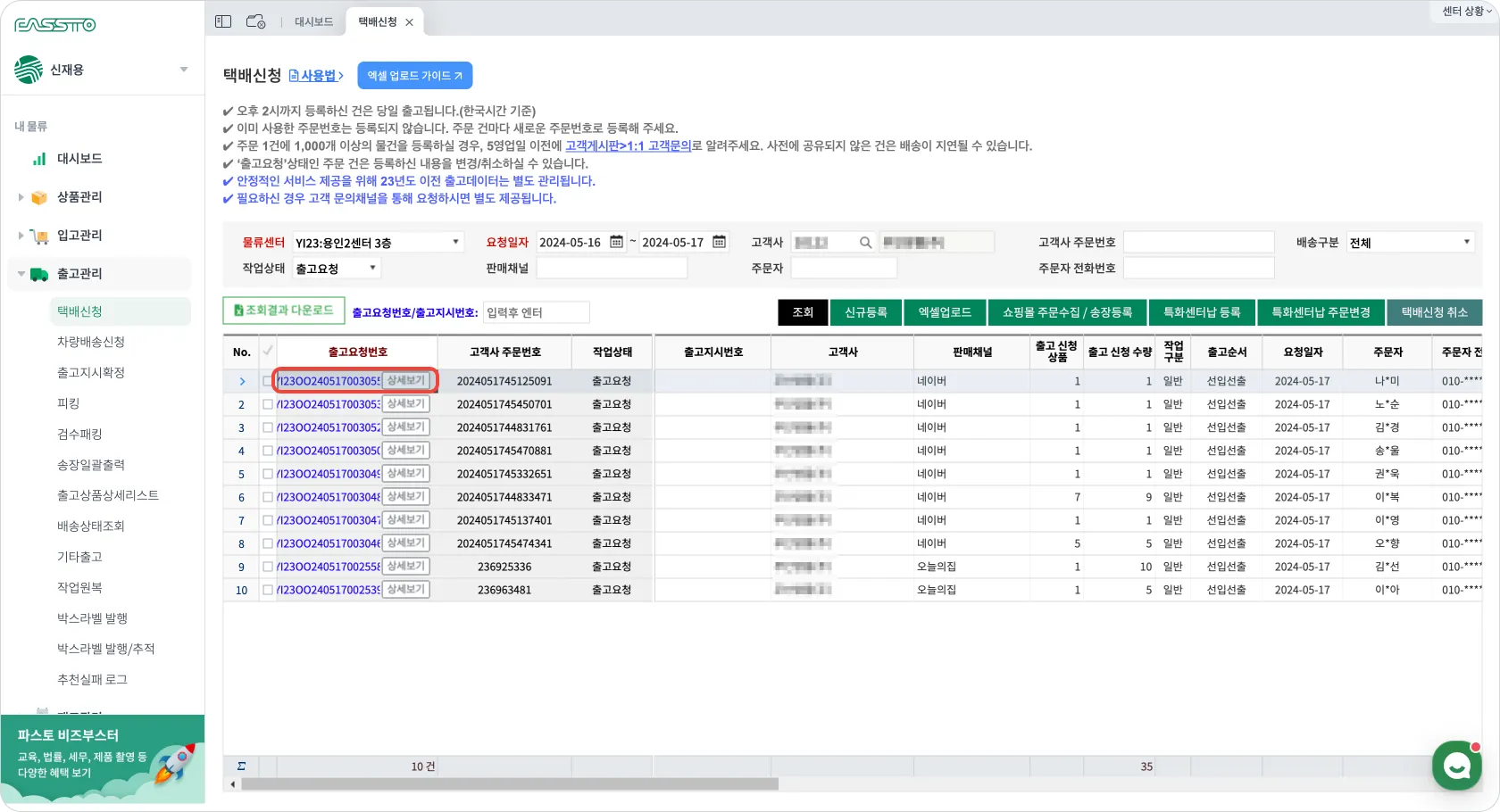Click the 택배신청 취소 button
The height and width of the screenshot is (812, 1500).
(x=1434, y=312)
